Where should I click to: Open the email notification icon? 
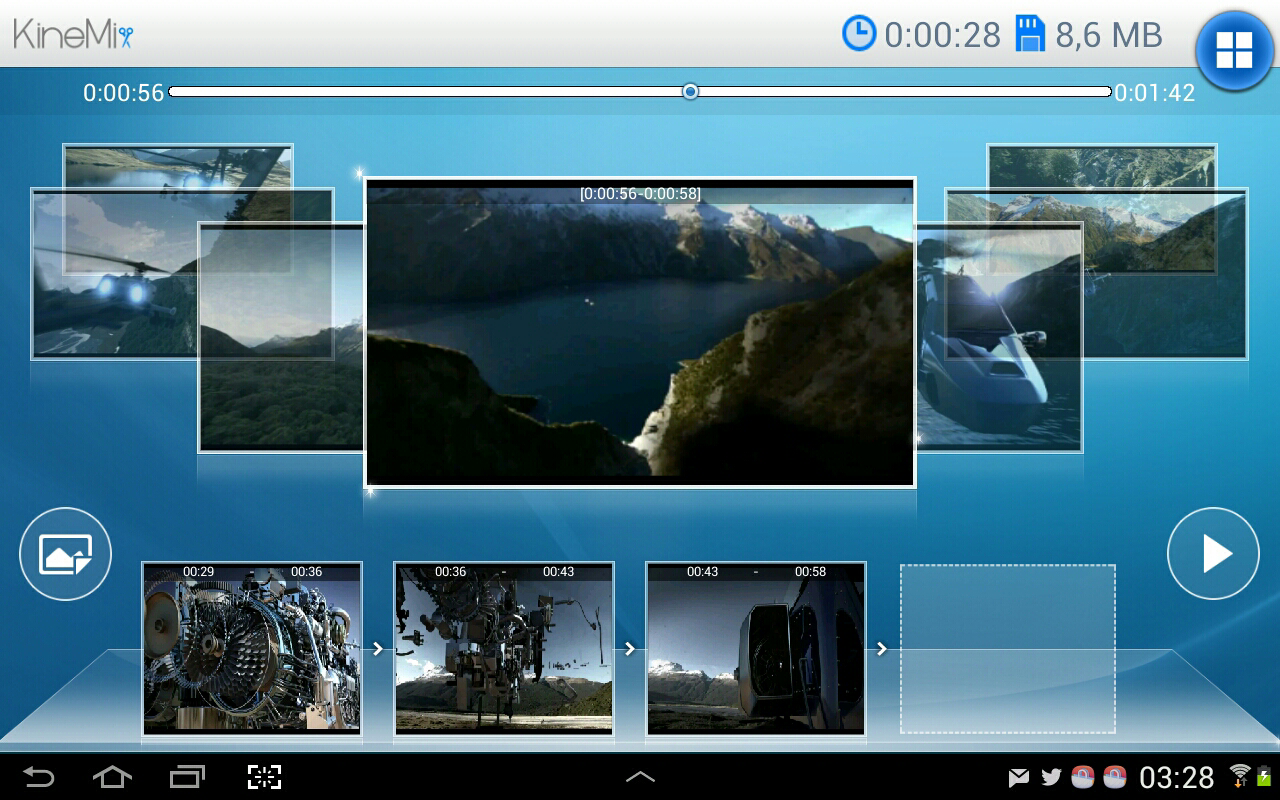[1019, 777]
